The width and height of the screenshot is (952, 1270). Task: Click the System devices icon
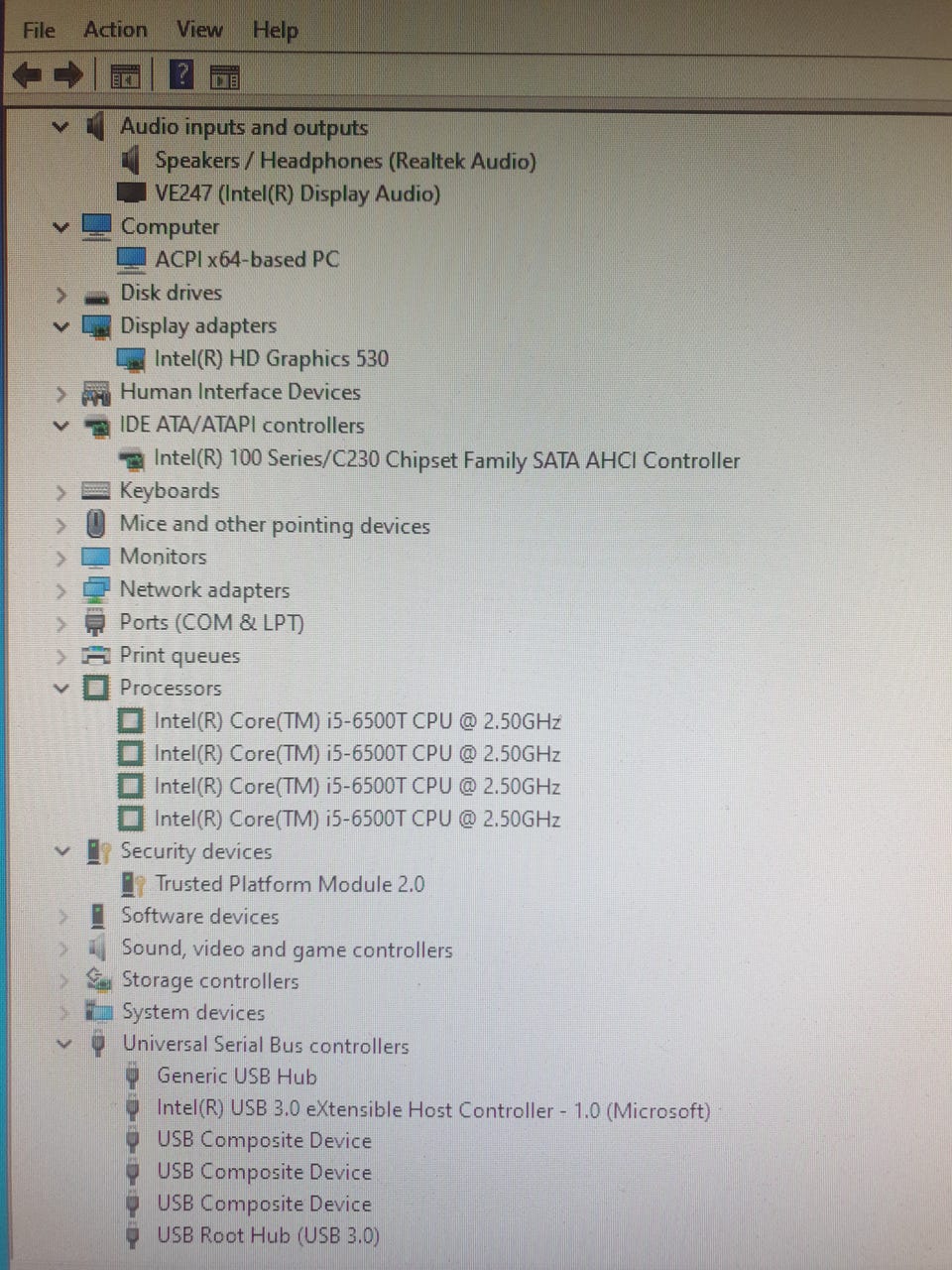pos(99,1012)
